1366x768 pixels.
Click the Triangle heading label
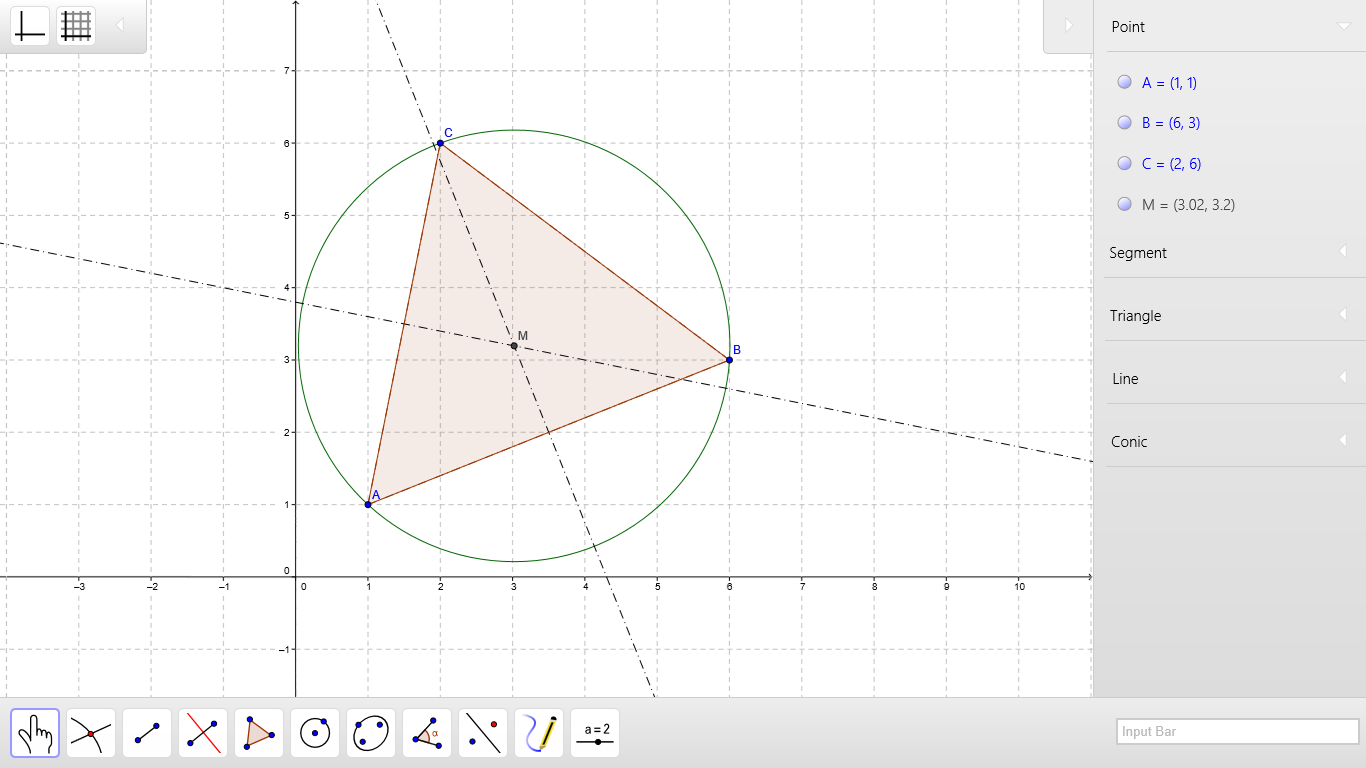(1135, 316)
